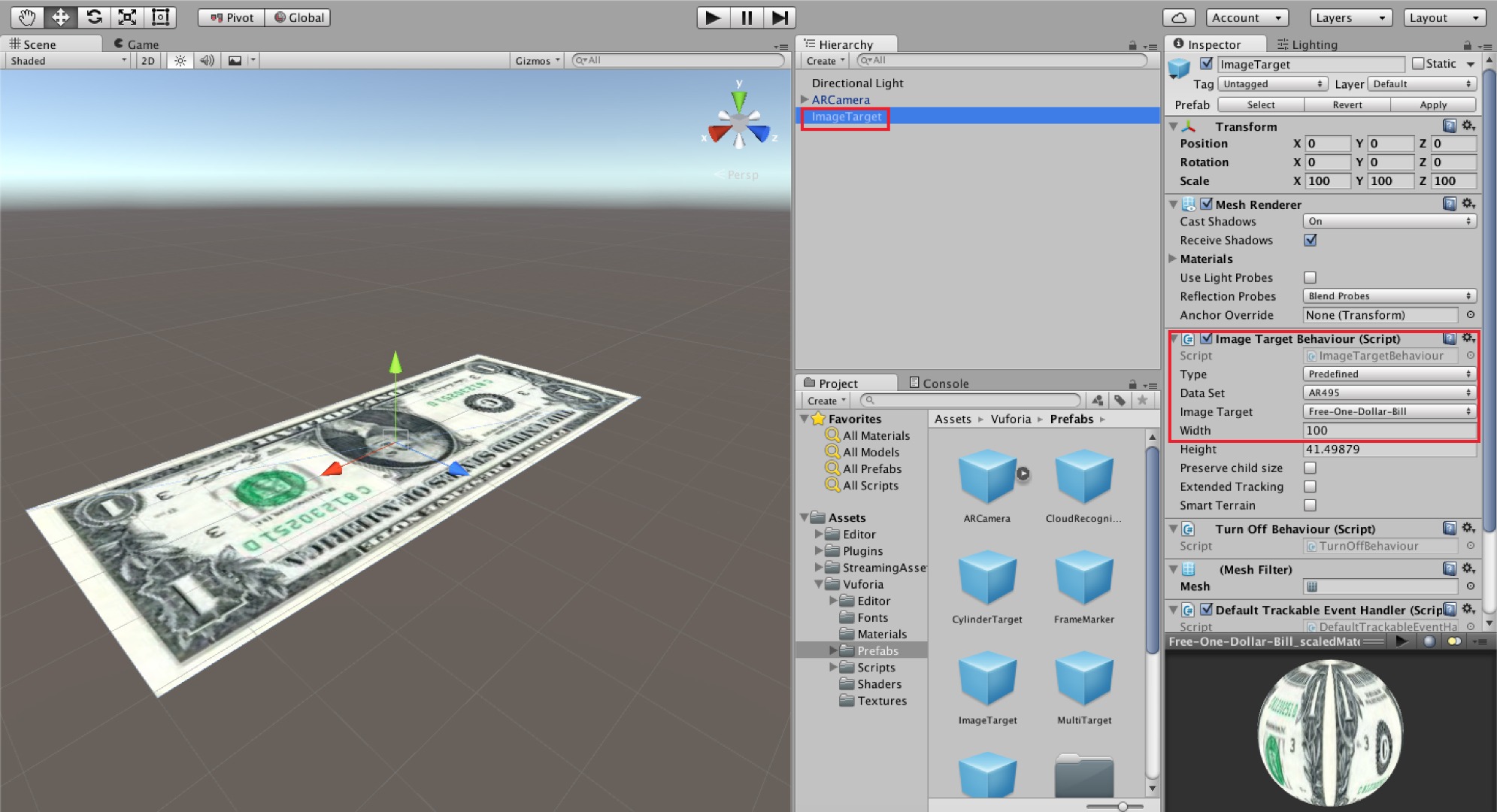Play the material preview
The width and height of the screenshot is (1497, 812).
(1401, 641)
